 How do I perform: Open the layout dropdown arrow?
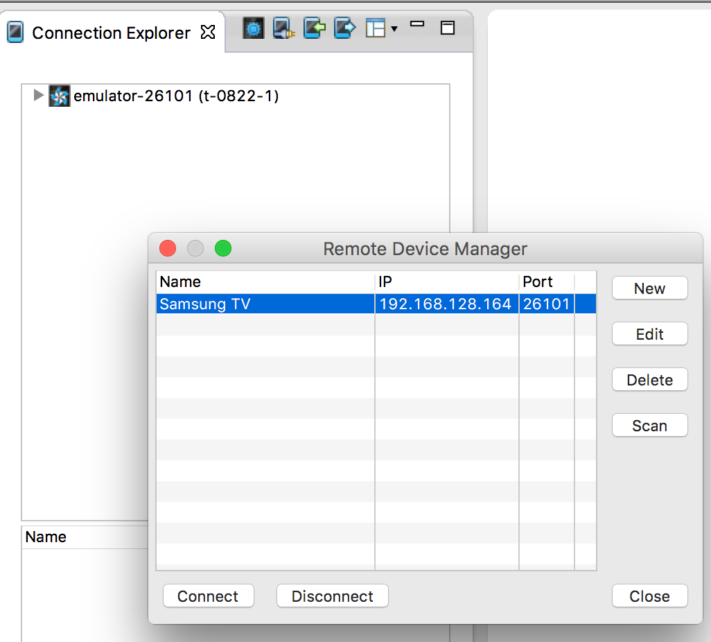[x=394, y=29]
